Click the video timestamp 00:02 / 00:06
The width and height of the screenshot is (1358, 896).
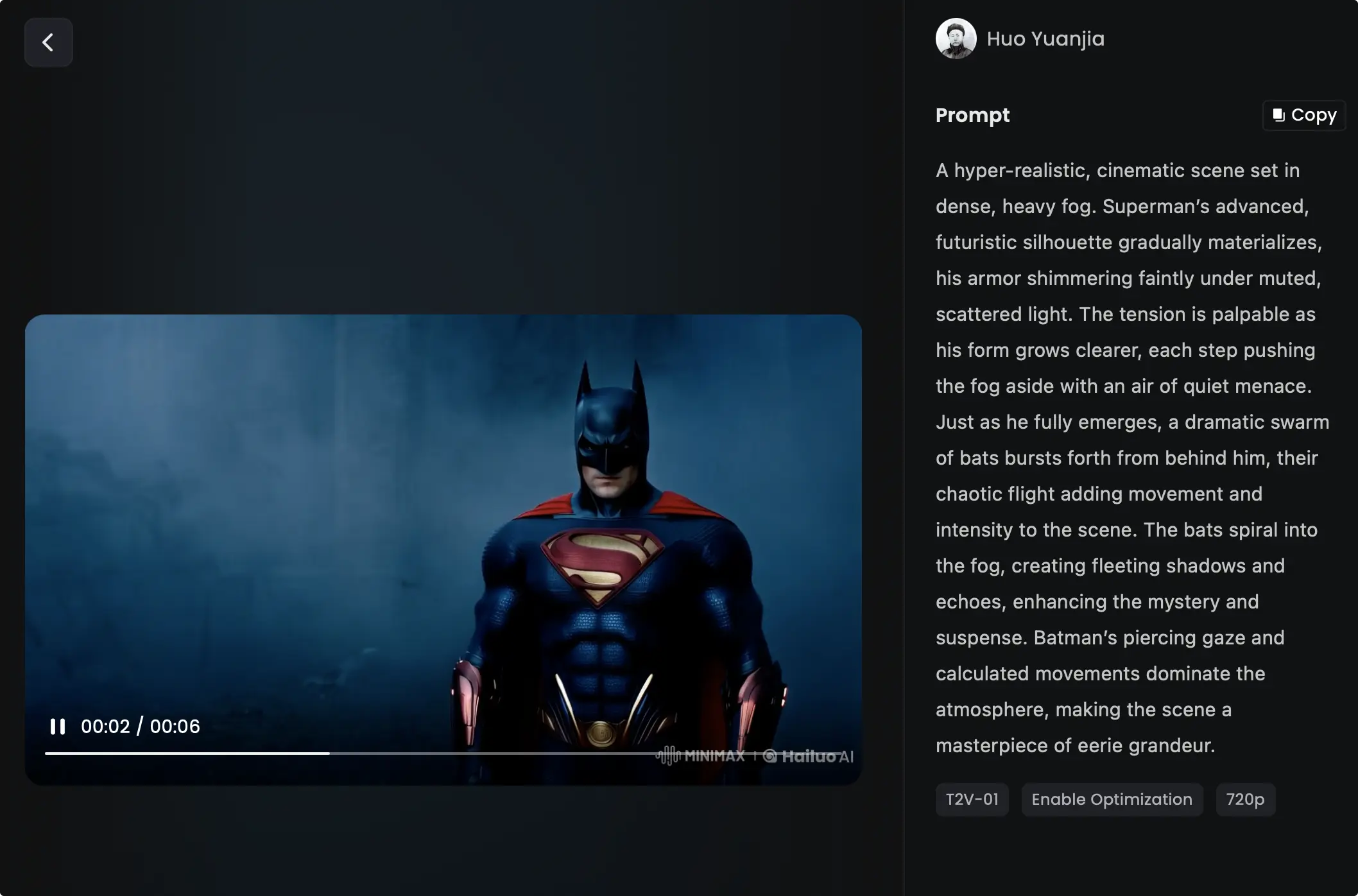point(141,727)
